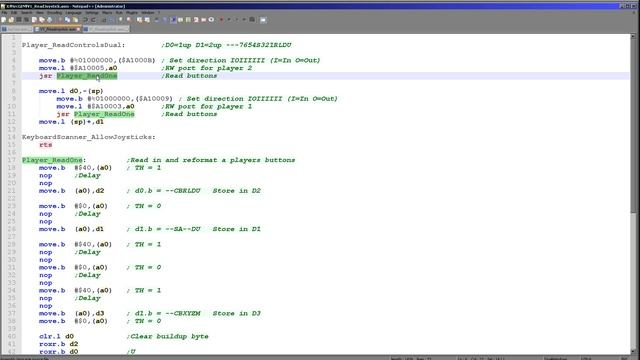
Task: Click the Cut toolbar icon
Action: coord(60,20)
